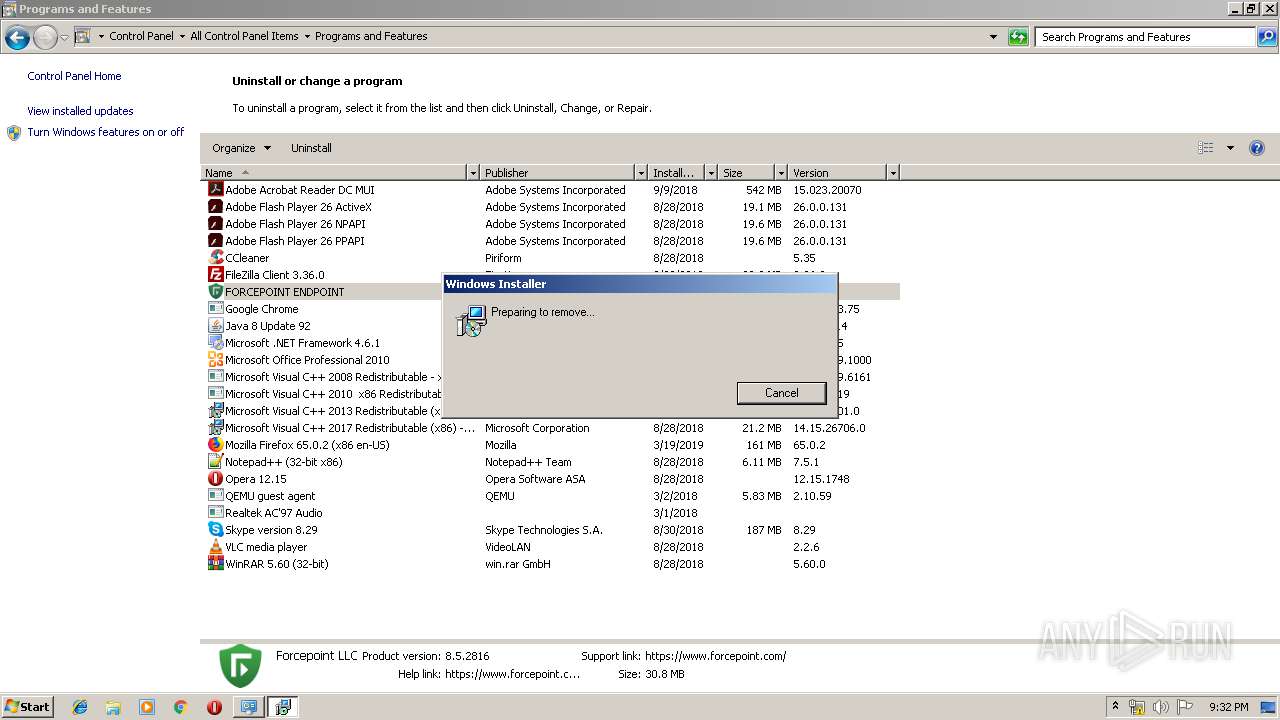The image size is (1280, 720).
Task: Cancel the Windows Installer removal
Action: (x=782, y=393)
